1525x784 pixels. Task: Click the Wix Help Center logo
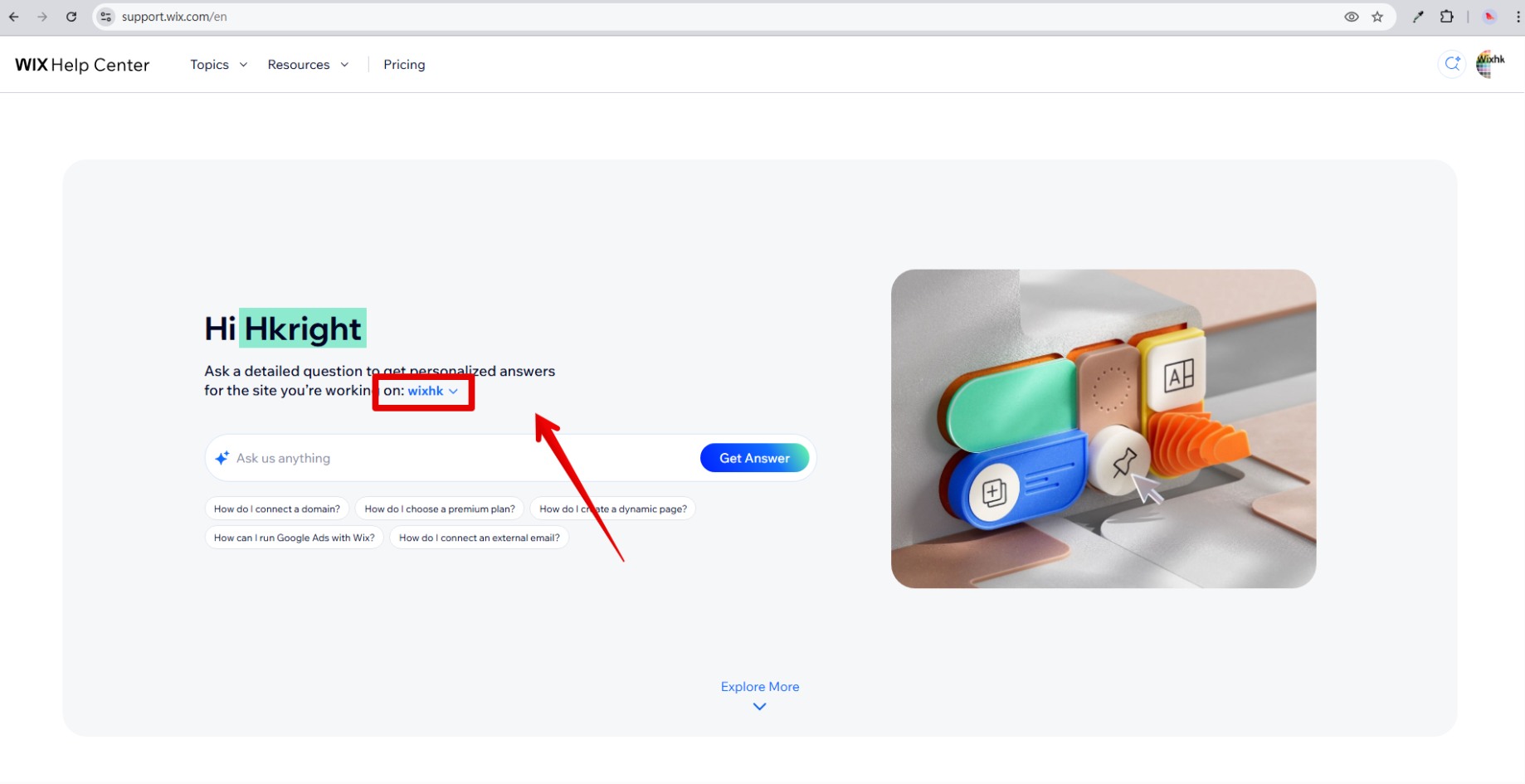point(82,65)
